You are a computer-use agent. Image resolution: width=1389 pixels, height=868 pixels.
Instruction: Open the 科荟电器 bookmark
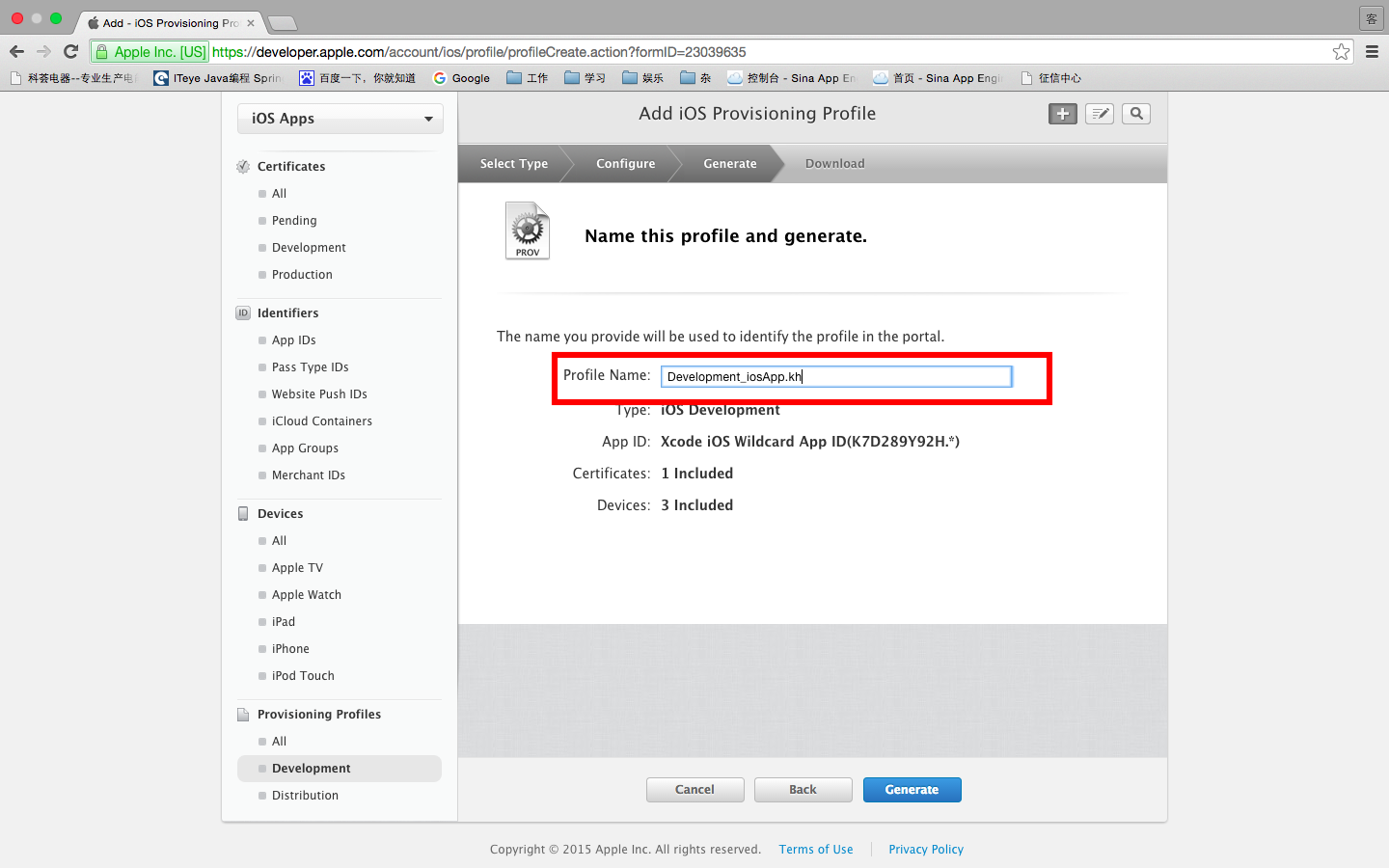point(73,78)
